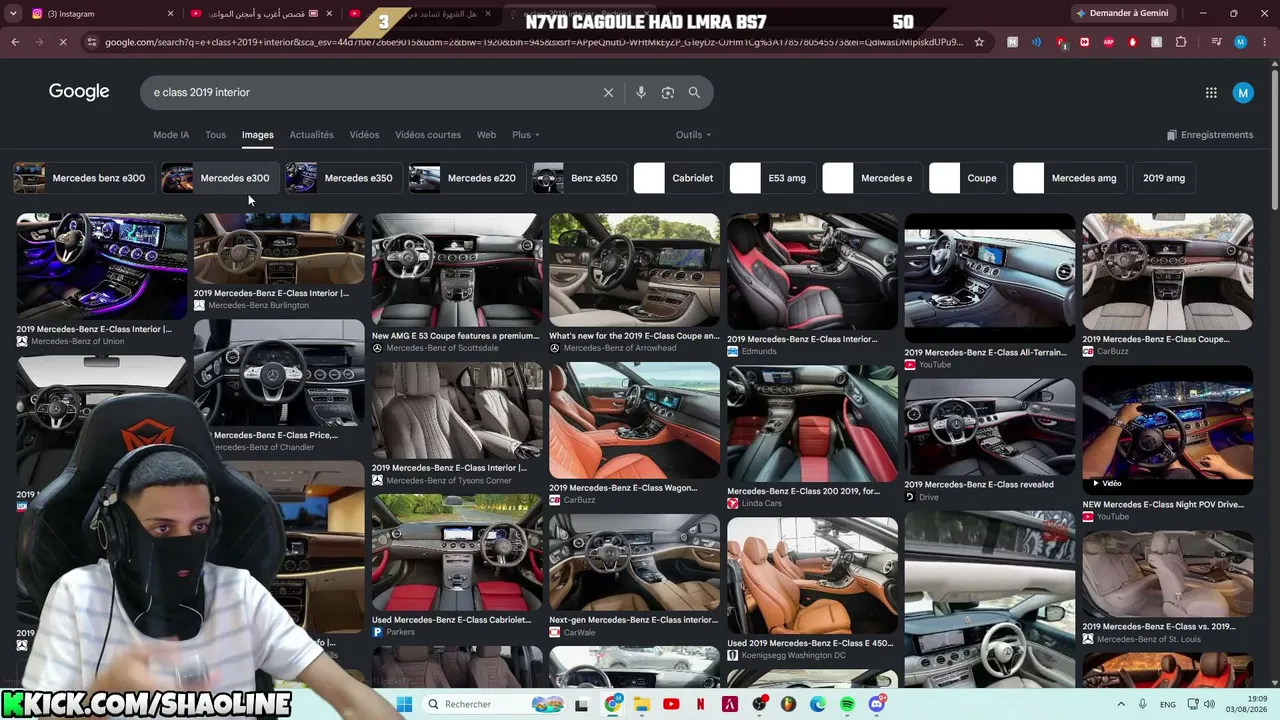Bookmark this page with the star icon
1280x720 pixels.
click(x=979, y=42)
